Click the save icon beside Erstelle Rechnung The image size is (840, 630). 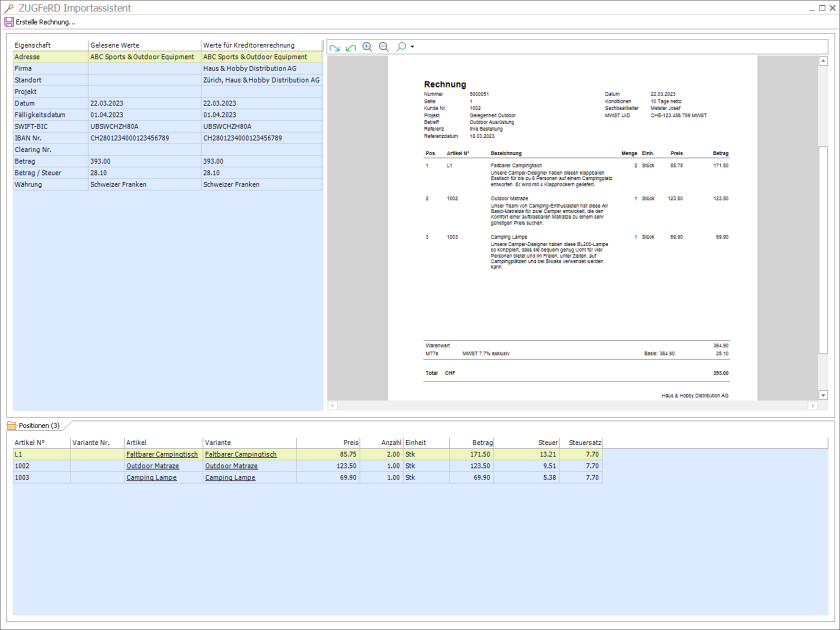tap(9, 22)
